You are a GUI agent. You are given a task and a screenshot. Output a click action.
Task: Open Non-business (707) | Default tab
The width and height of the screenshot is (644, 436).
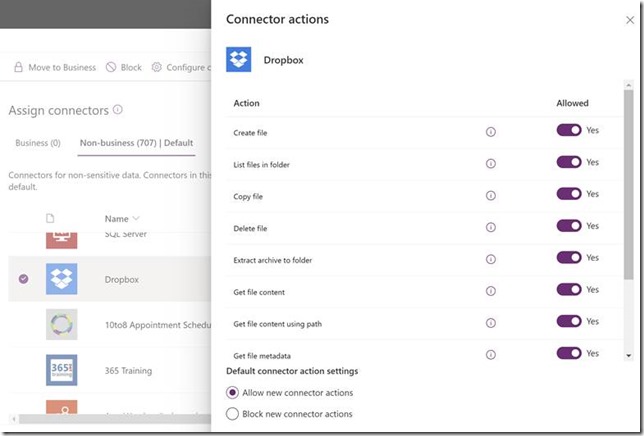tap(136, 143)
